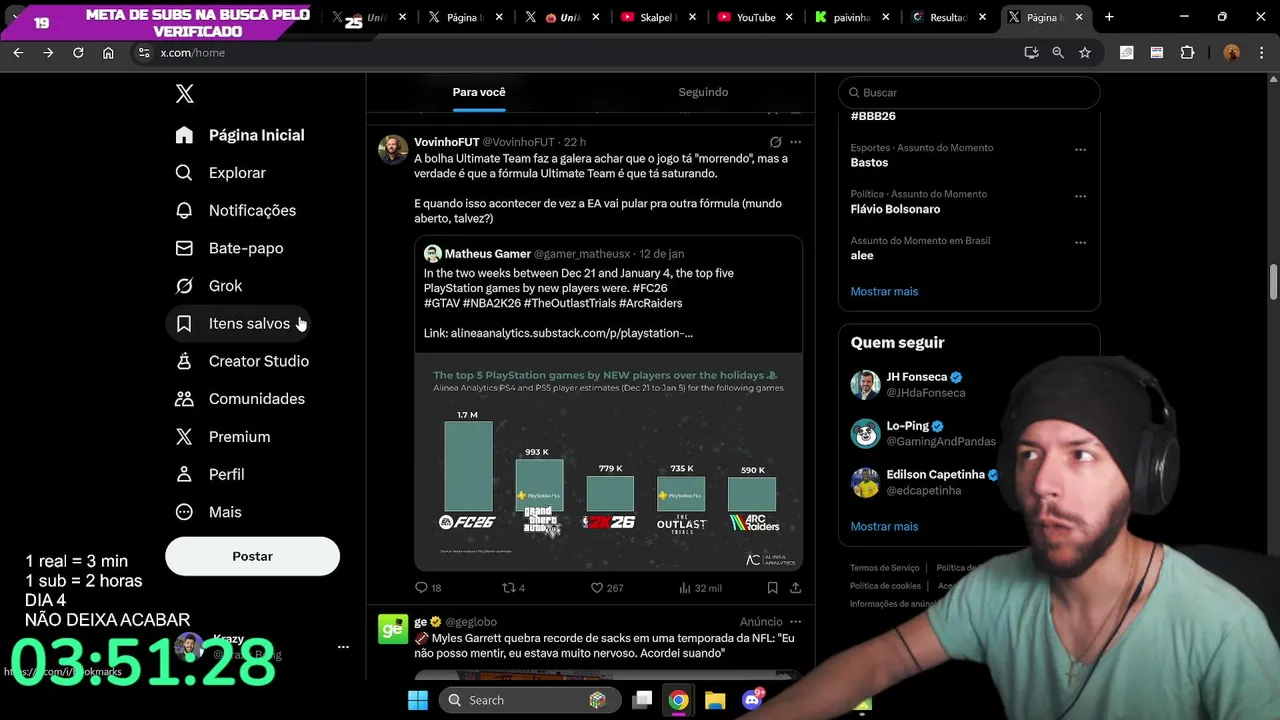
Task: Bookmark page with star icon
Action: click(1085, 53)
